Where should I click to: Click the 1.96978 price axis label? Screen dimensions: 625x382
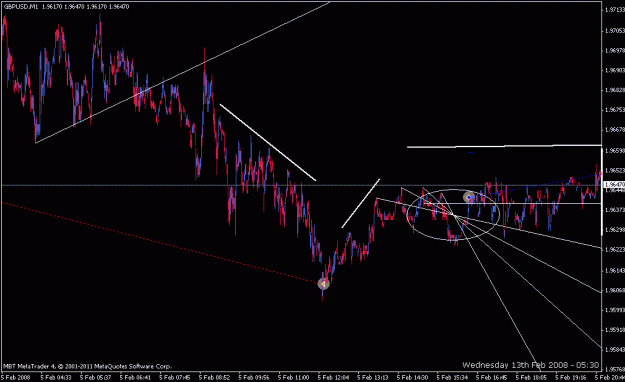(614, 50)
